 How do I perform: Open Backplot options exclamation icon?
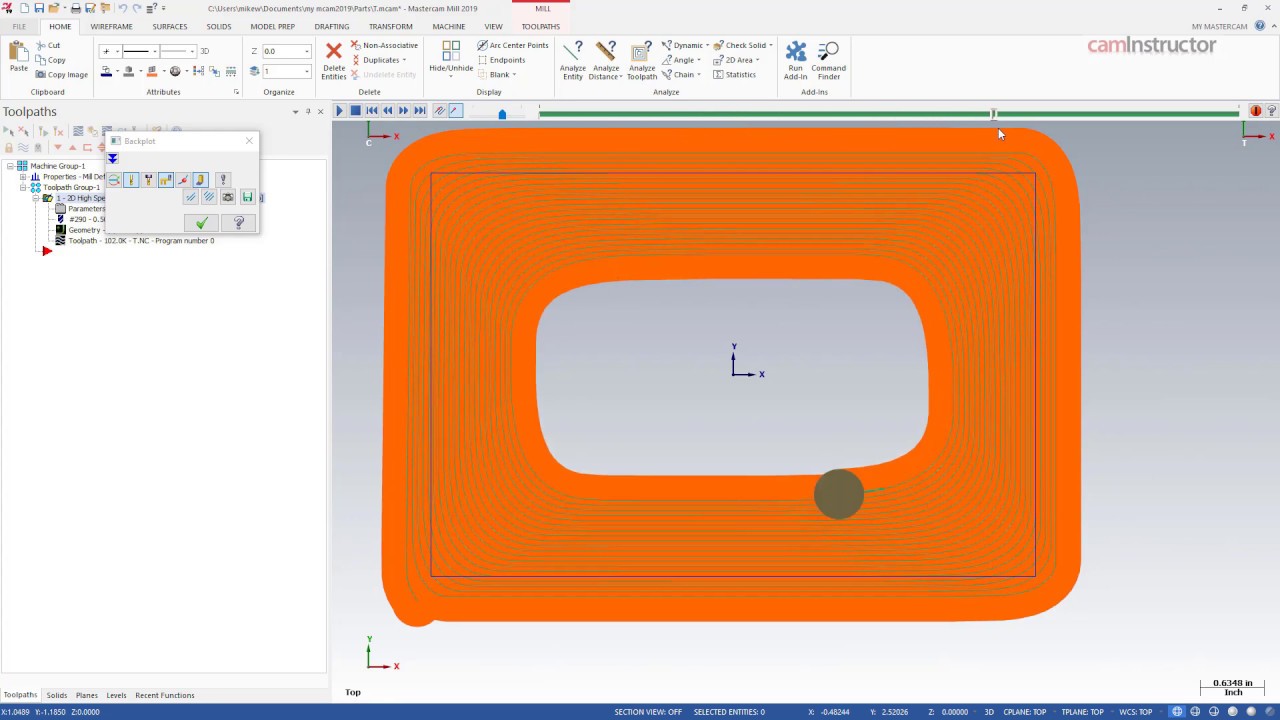tap(223, 180)
